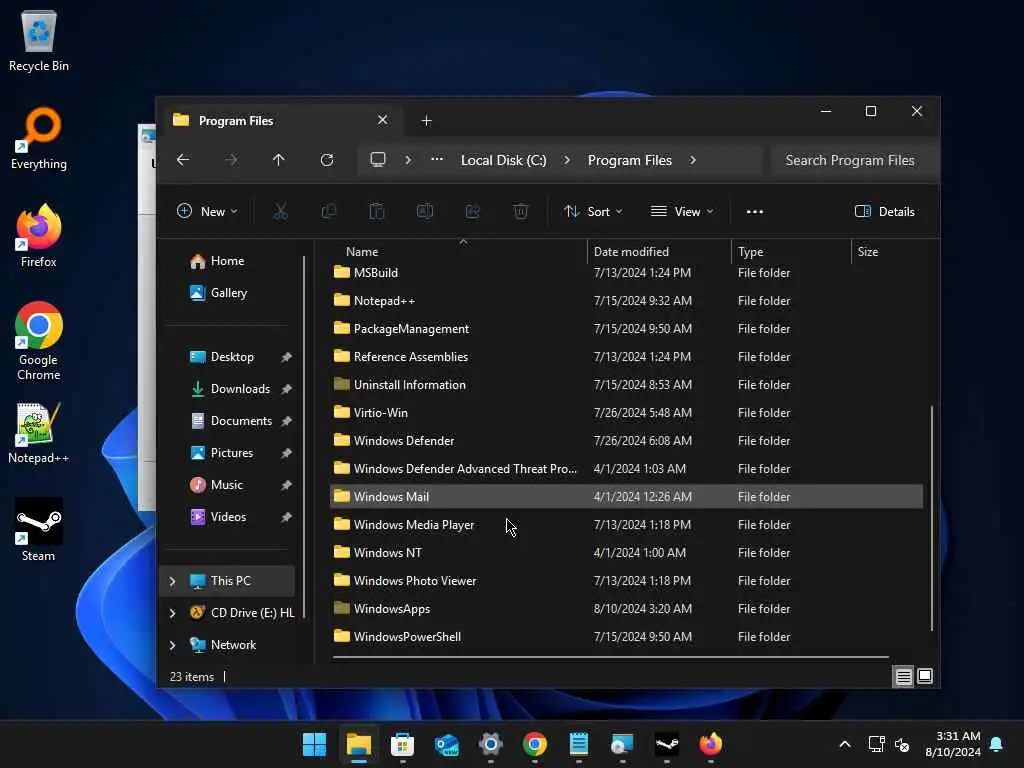The width and height of the screenshot is (1024, 768).
Task: Click Local Disk (C:) breadcrumb
Action: point(504,160)
